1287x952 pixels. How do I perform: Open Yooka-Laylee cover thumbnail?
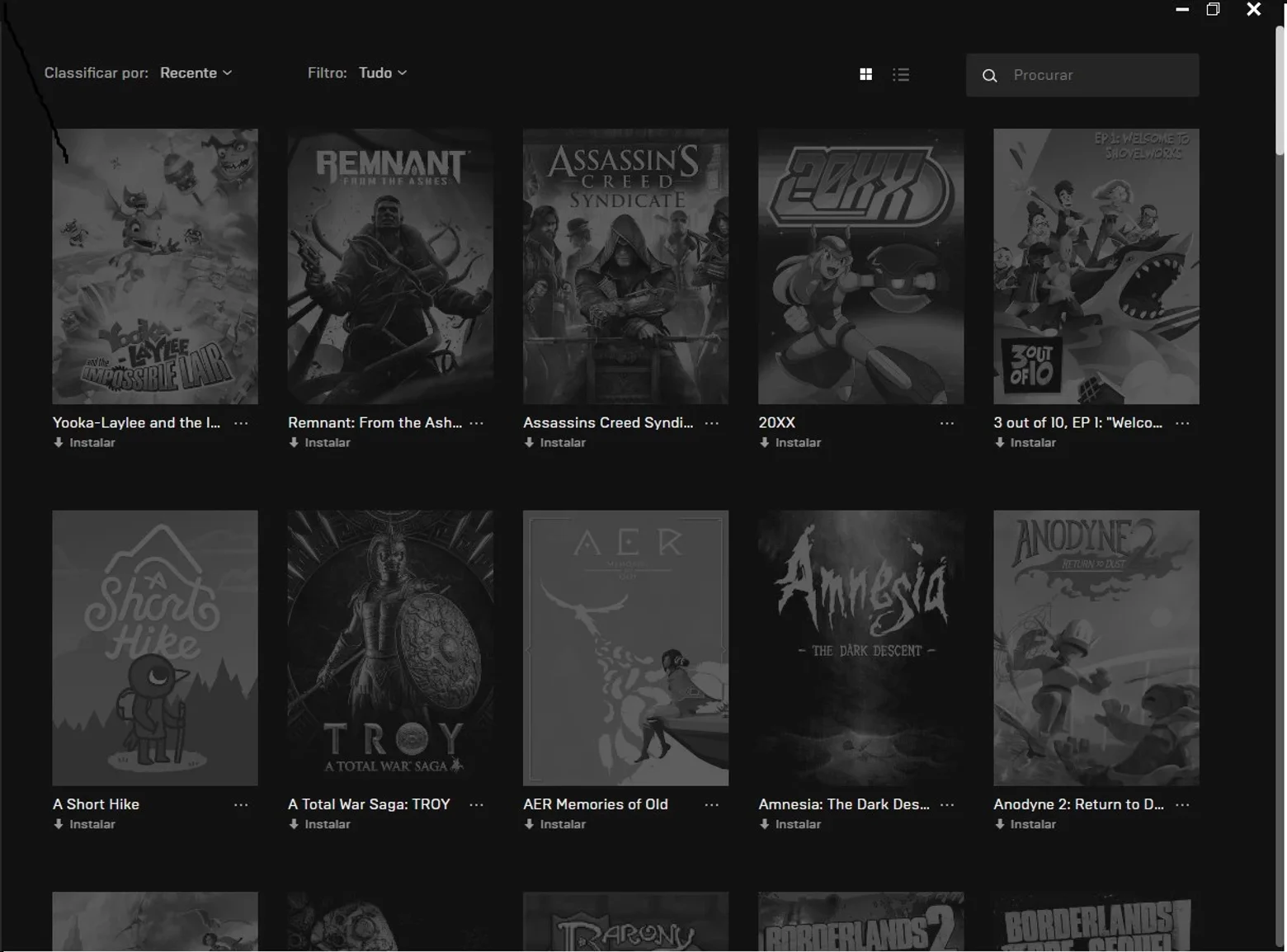point(155,266)
